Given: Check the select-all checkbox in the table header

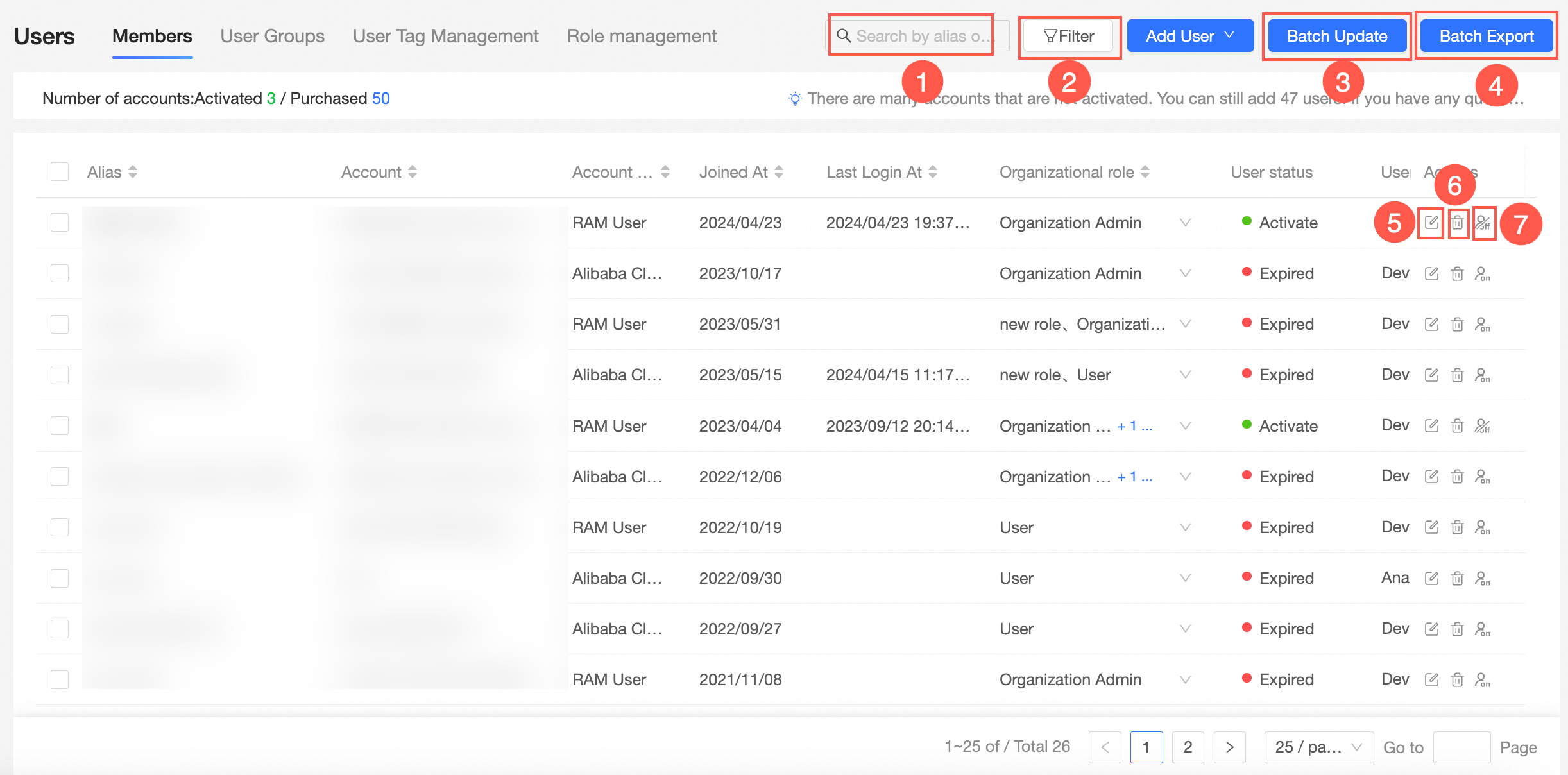Looking at the screenshot, I should pos(60,172).
